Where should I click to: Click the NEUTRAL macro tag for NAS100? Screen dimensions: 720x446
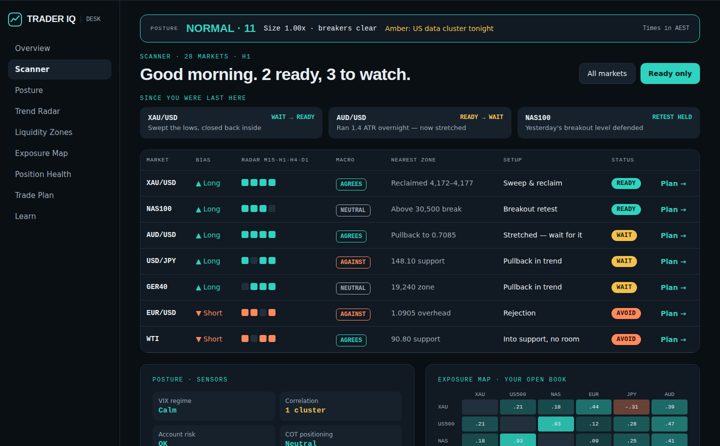tap(353, 210)
